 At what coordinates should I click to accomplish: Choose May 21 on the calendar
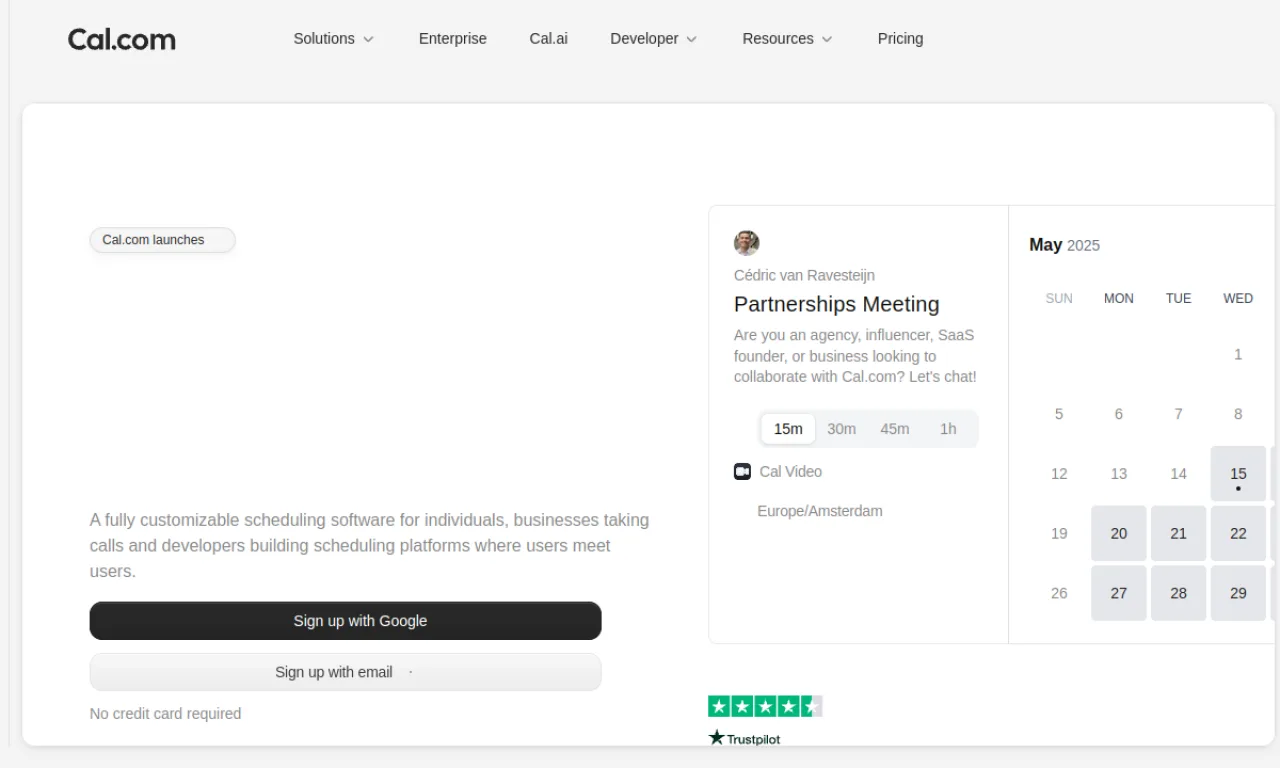pos(1178,534)
